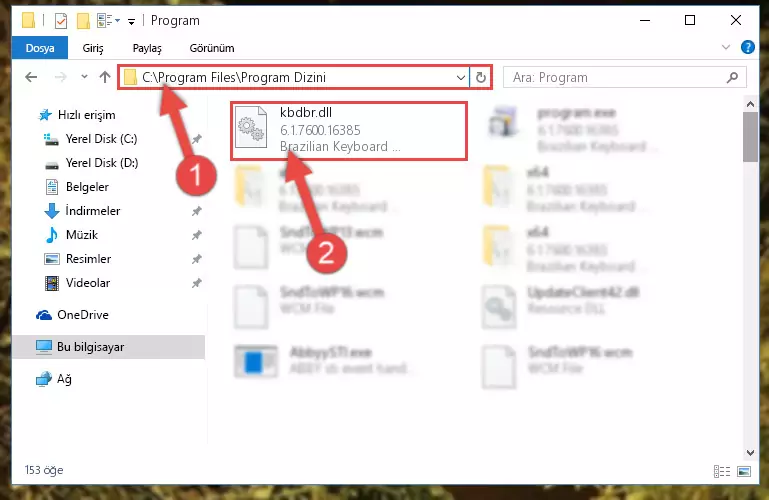Open the Dosya menu

point(40,48)
